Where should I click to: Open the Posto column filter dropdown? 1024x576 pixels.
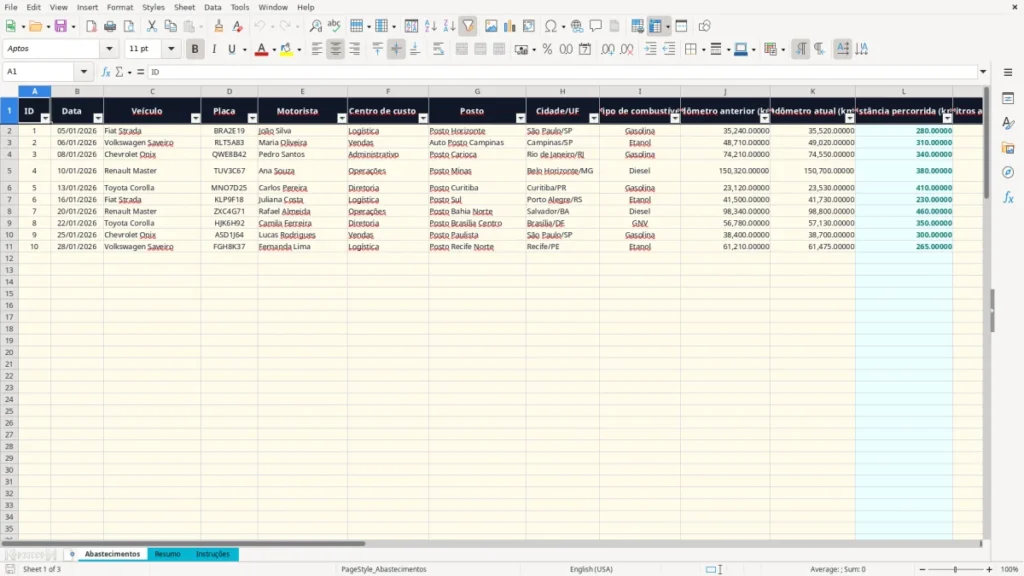[x=520, y=118]
